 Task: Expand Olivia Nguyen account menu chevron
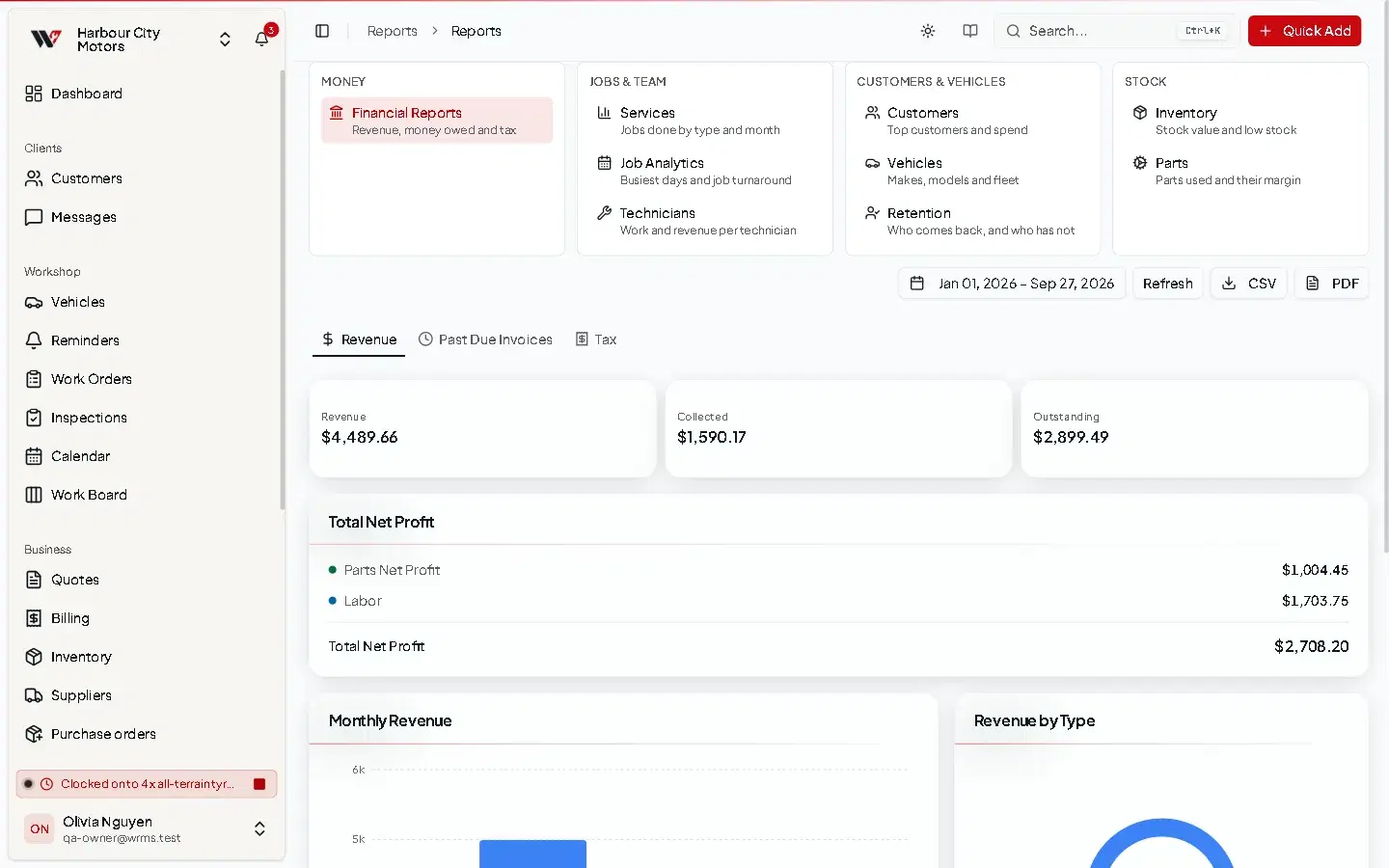[x=259, y=828]
